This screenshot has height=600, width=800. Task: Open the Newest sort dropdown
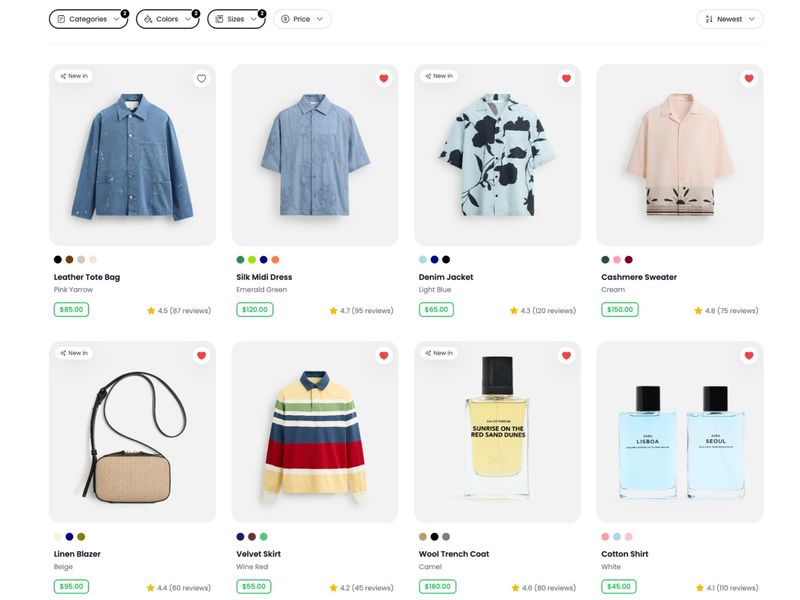pos(732,18)
